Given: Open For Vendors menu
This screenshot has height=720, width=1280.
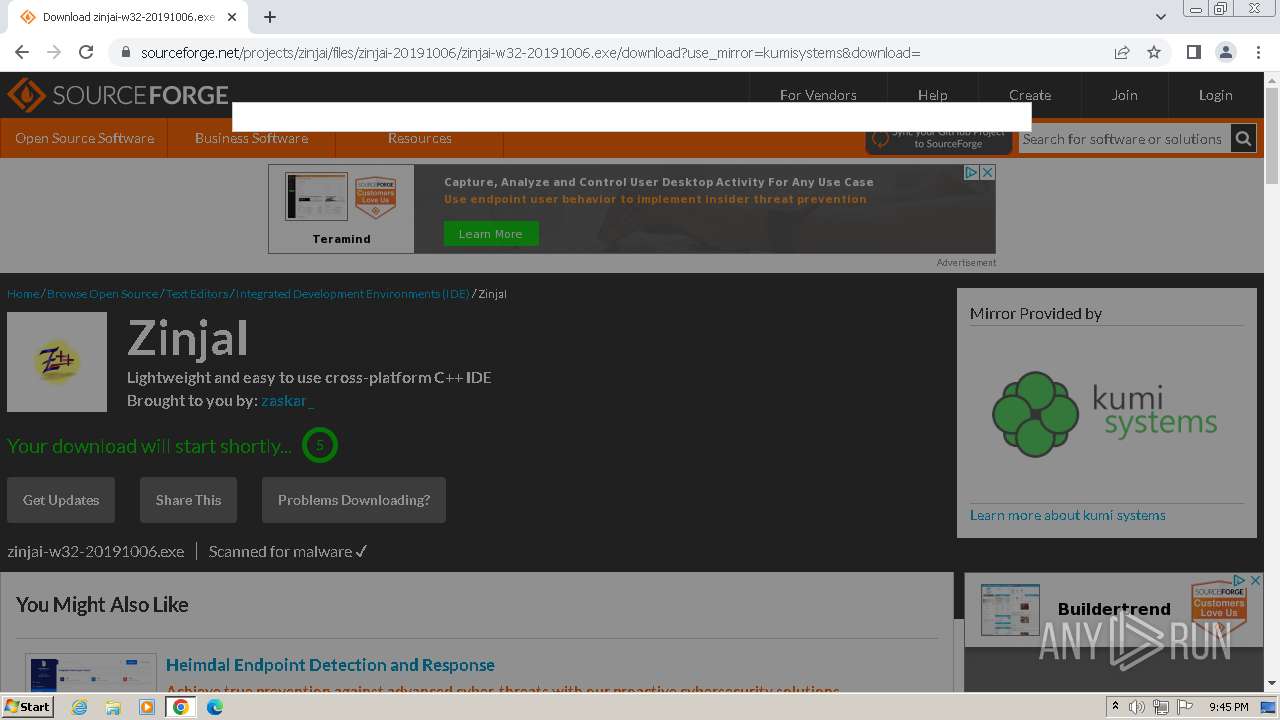Looking at the screenshot, I should pos(818,95).
